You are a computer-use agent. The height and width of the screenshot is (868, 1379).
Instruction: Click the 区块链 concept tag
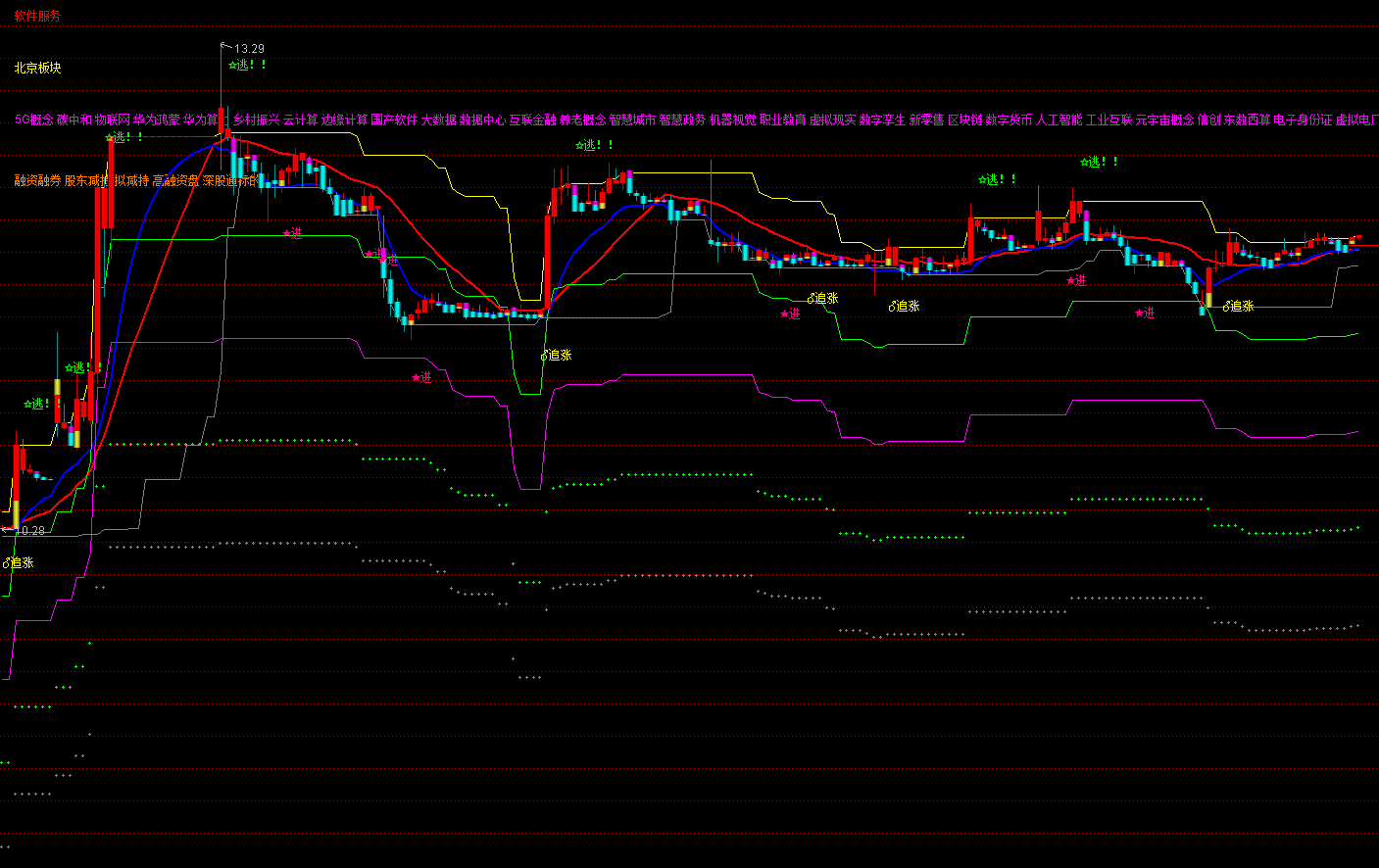tap(965, 120)
